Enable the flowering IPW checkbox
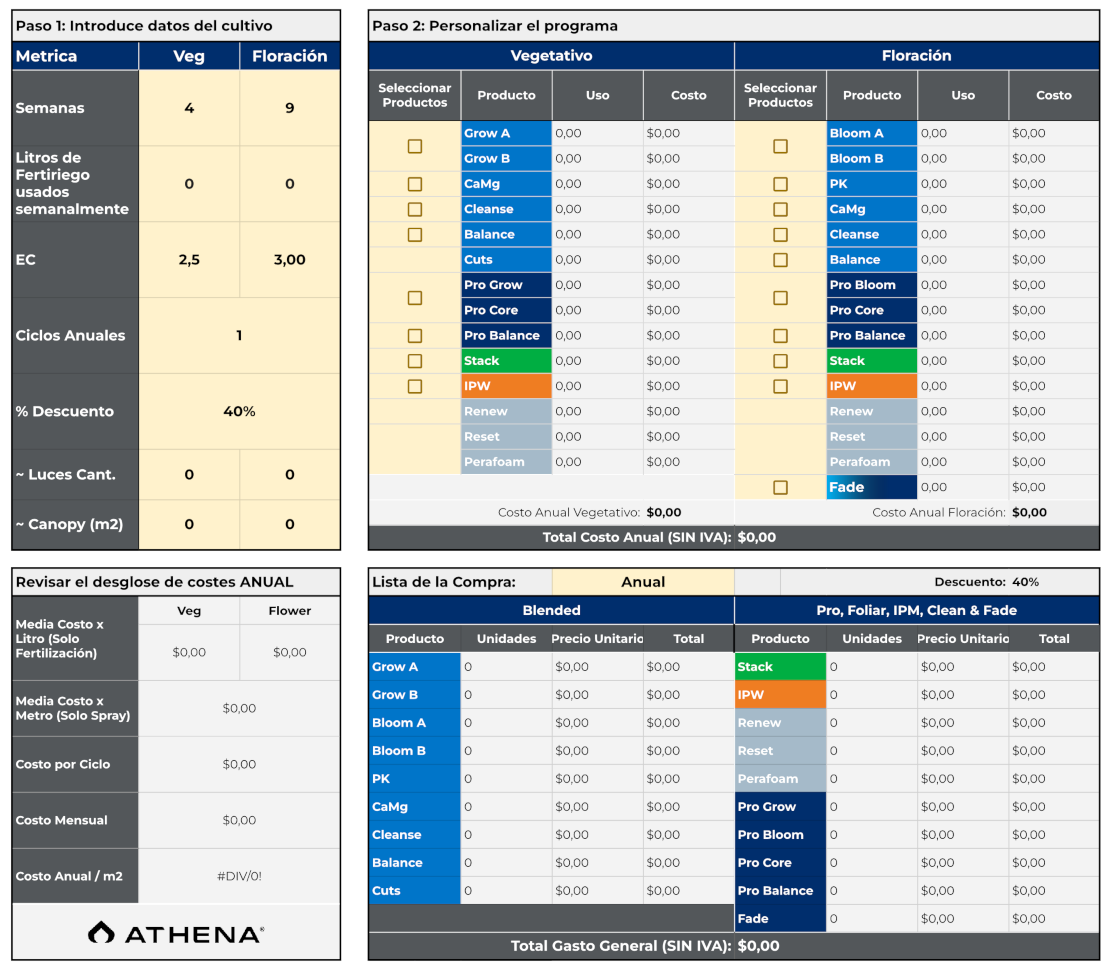Screen dimensions: 1110x973 coord(780,386)
